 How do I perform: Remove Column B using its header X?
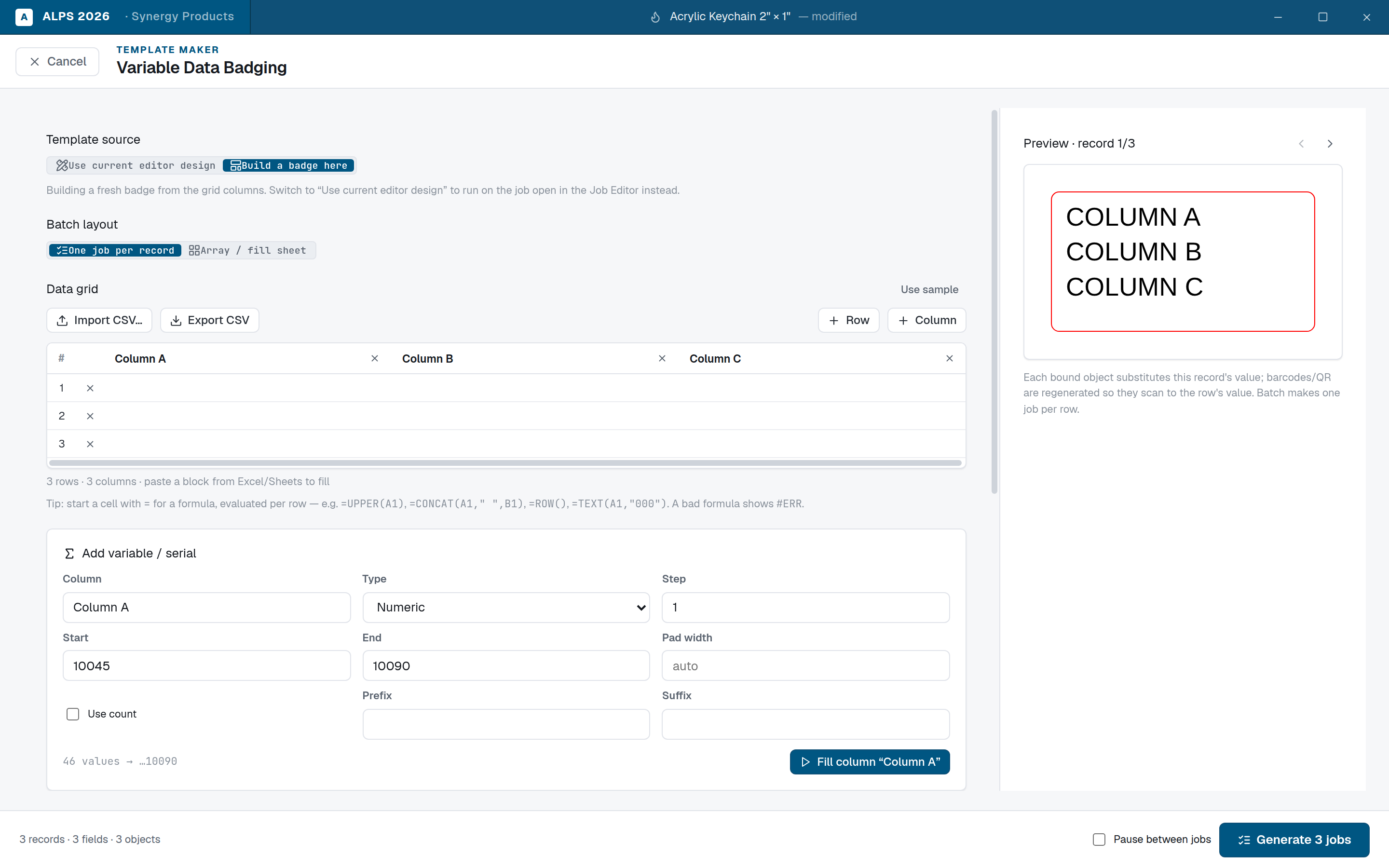662,359
